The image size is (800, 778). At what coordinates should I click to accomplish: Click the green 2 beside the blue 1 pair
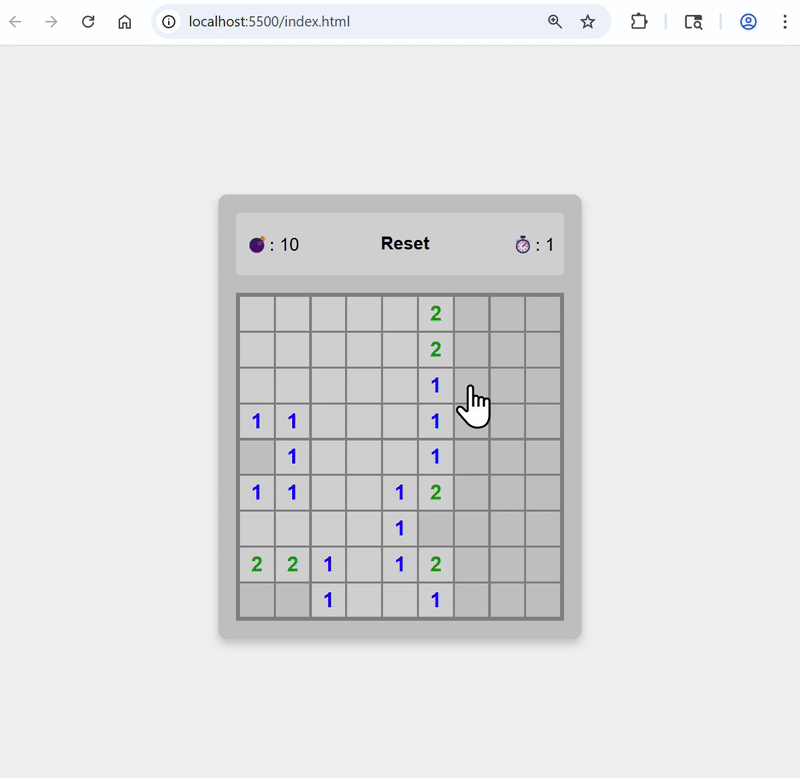(435, 492)
